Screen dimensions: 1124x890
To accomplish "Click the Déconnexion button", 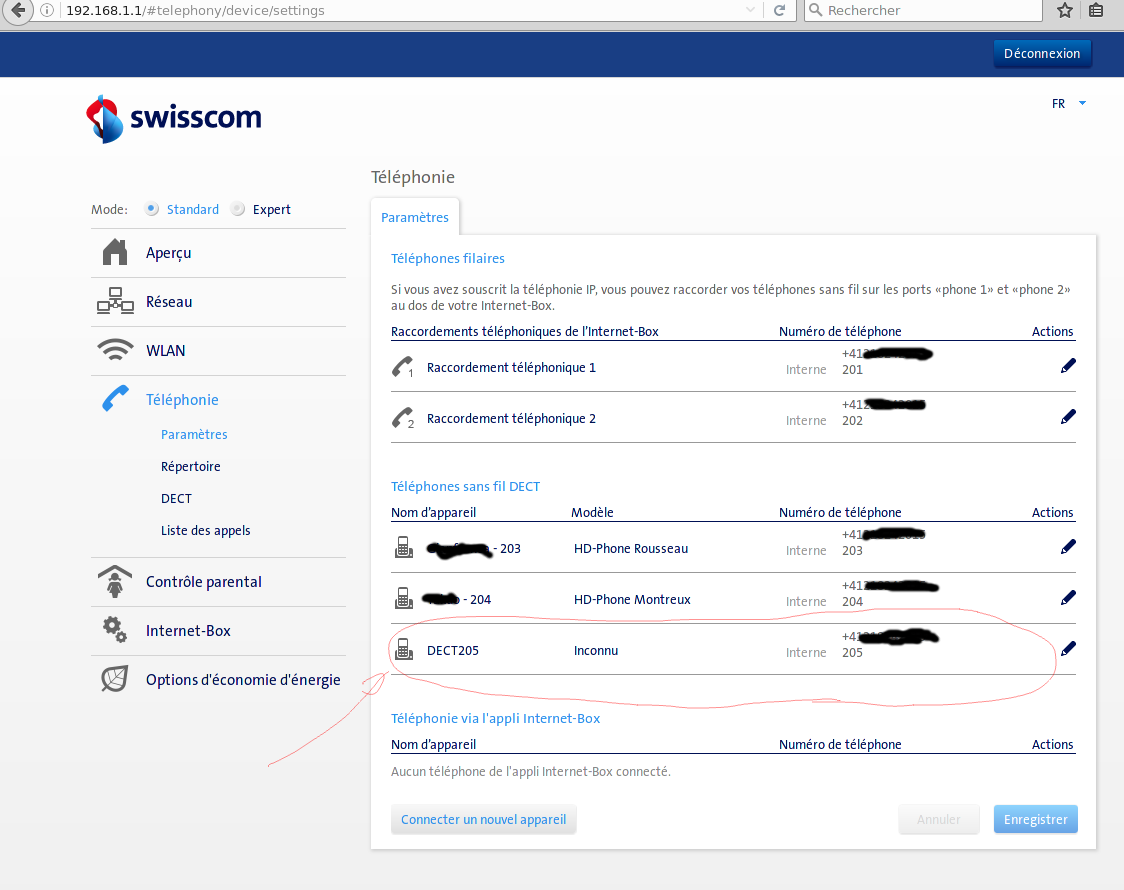I will pos(1042,53).
